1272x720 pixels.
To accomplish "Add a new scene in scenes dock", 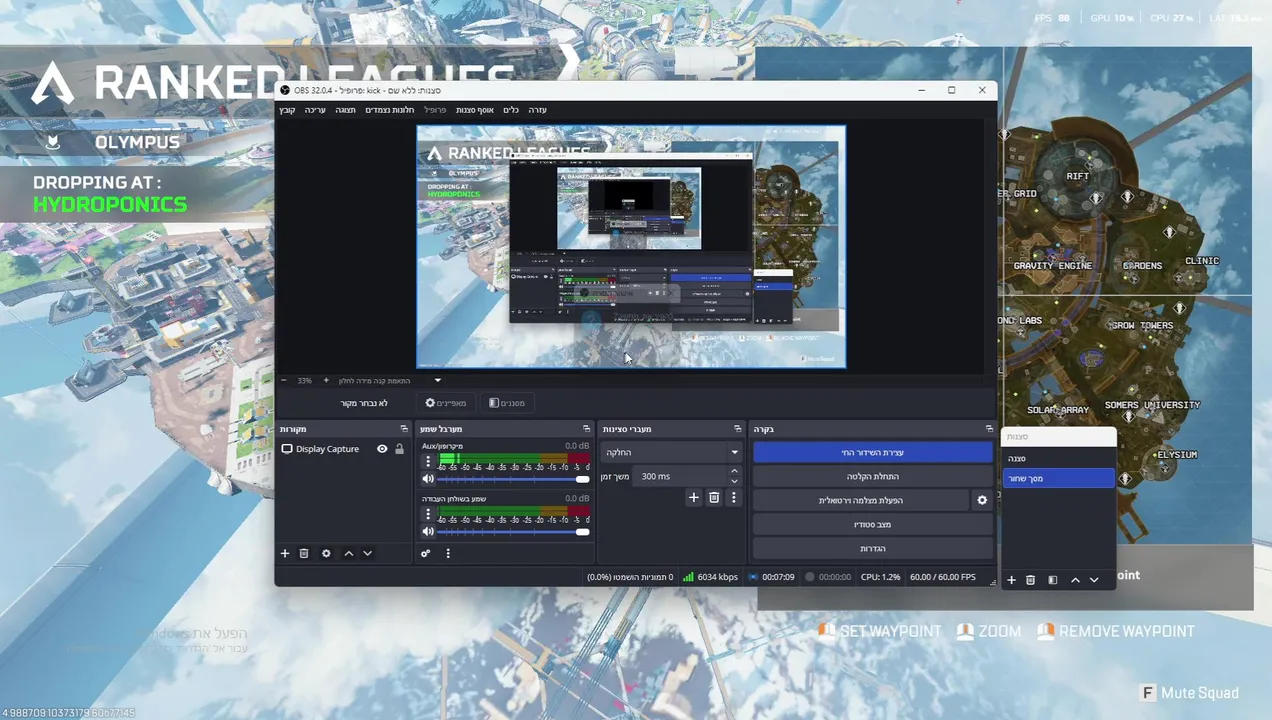I will [x=1011, y=580].
